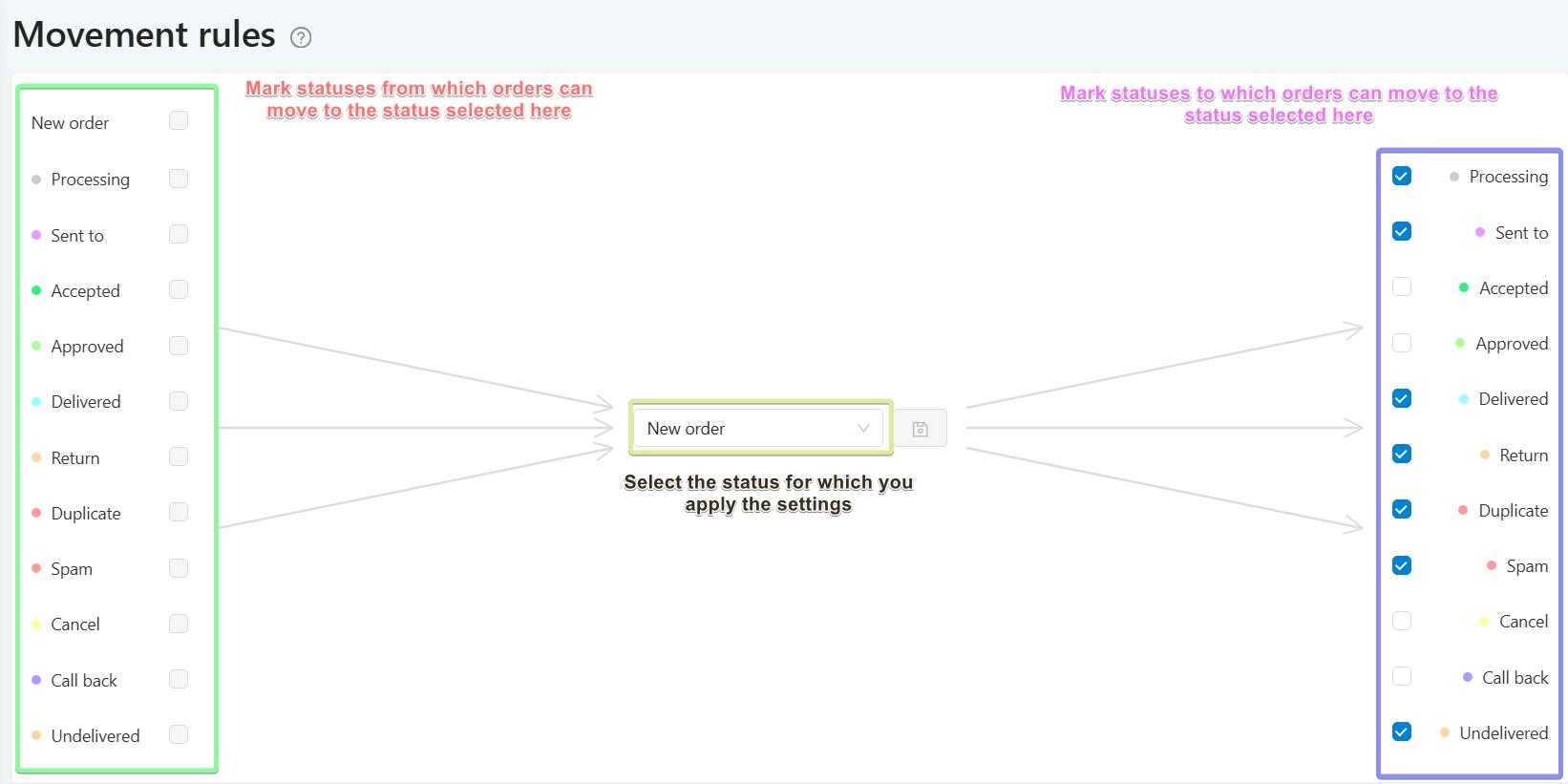The height and width of the screenshot is (784, 1568).
Task: Uncheck Undelivered in the destination statuses panel
Action: (1402, 732)
